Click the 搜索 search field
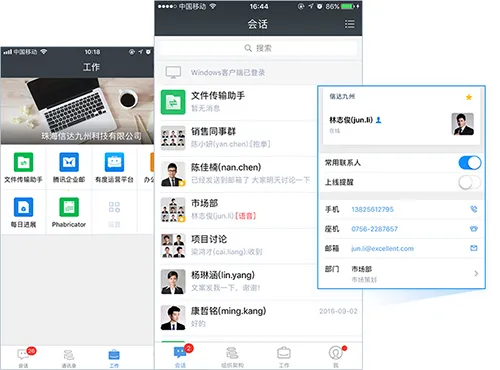Image resolution: width=500 pixels, height=370 pixels. click(258, 48)
